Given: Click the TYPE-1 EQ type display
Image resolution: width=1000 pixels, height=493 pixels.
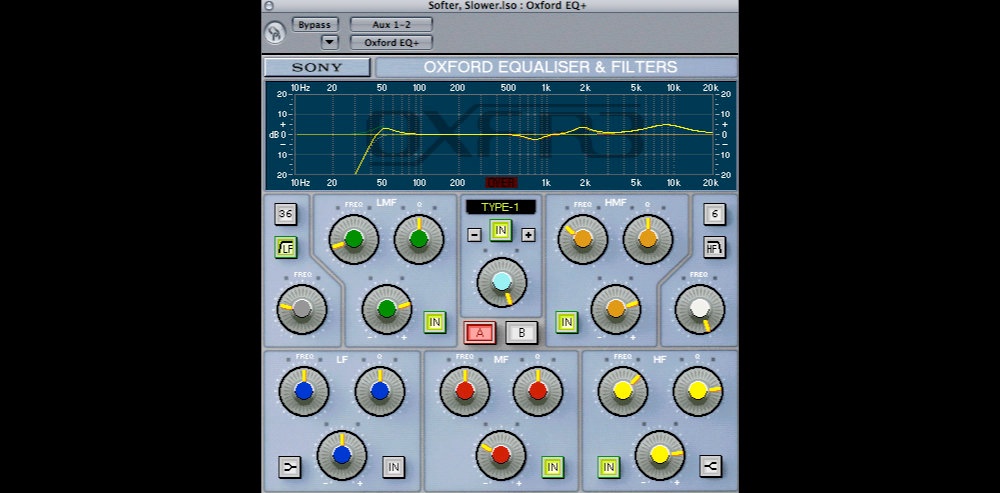Looking at the screenshot, I should click(x=500, y=207).
